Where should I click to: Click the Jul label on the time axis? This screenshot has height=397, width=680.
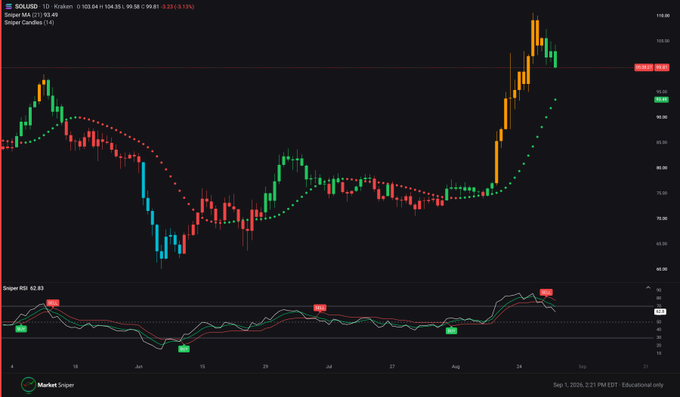point(329,367)
